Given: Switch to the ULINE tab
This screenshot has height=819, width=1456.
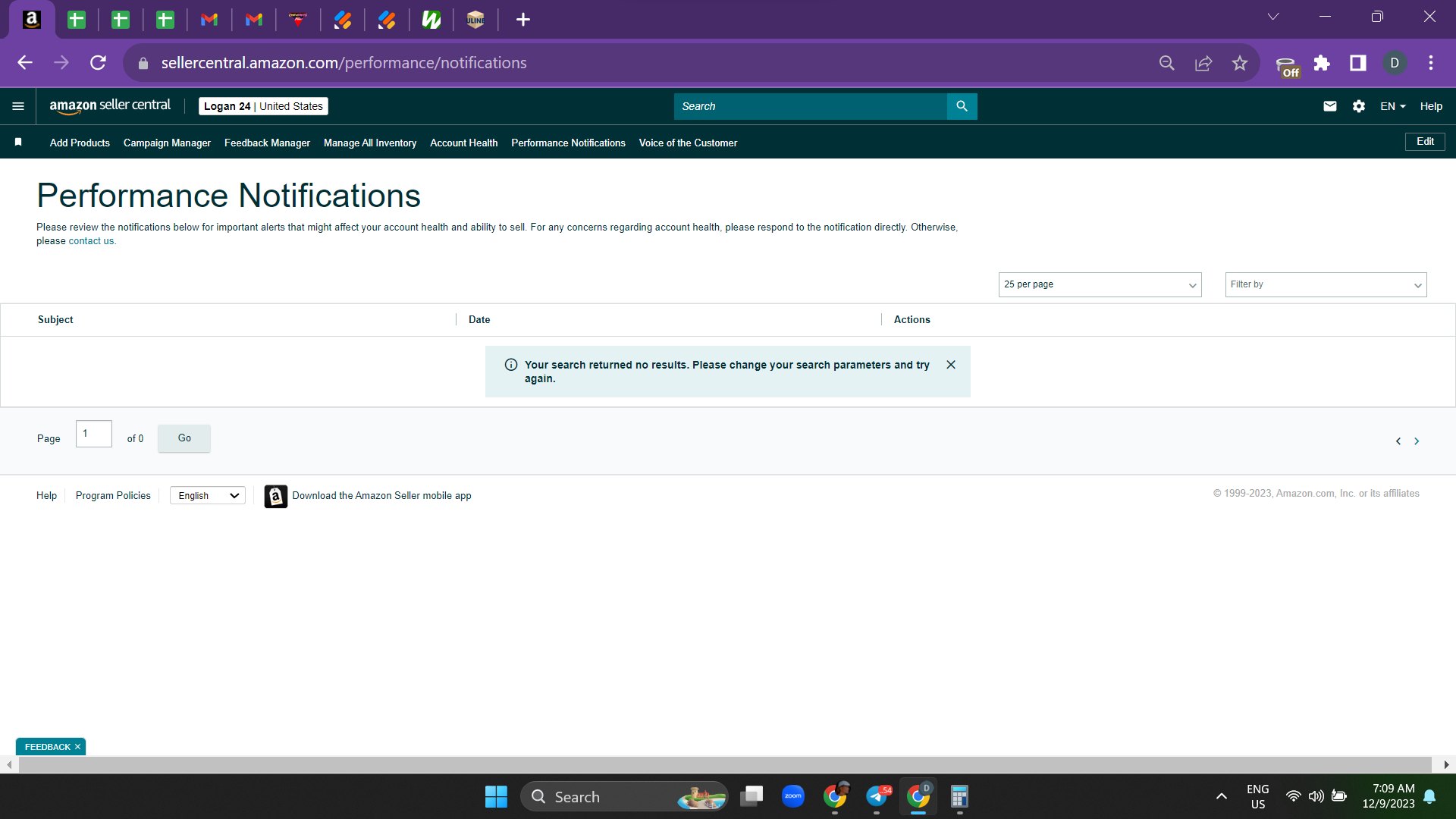Looking at the screenshot, I should coord(475,20).
